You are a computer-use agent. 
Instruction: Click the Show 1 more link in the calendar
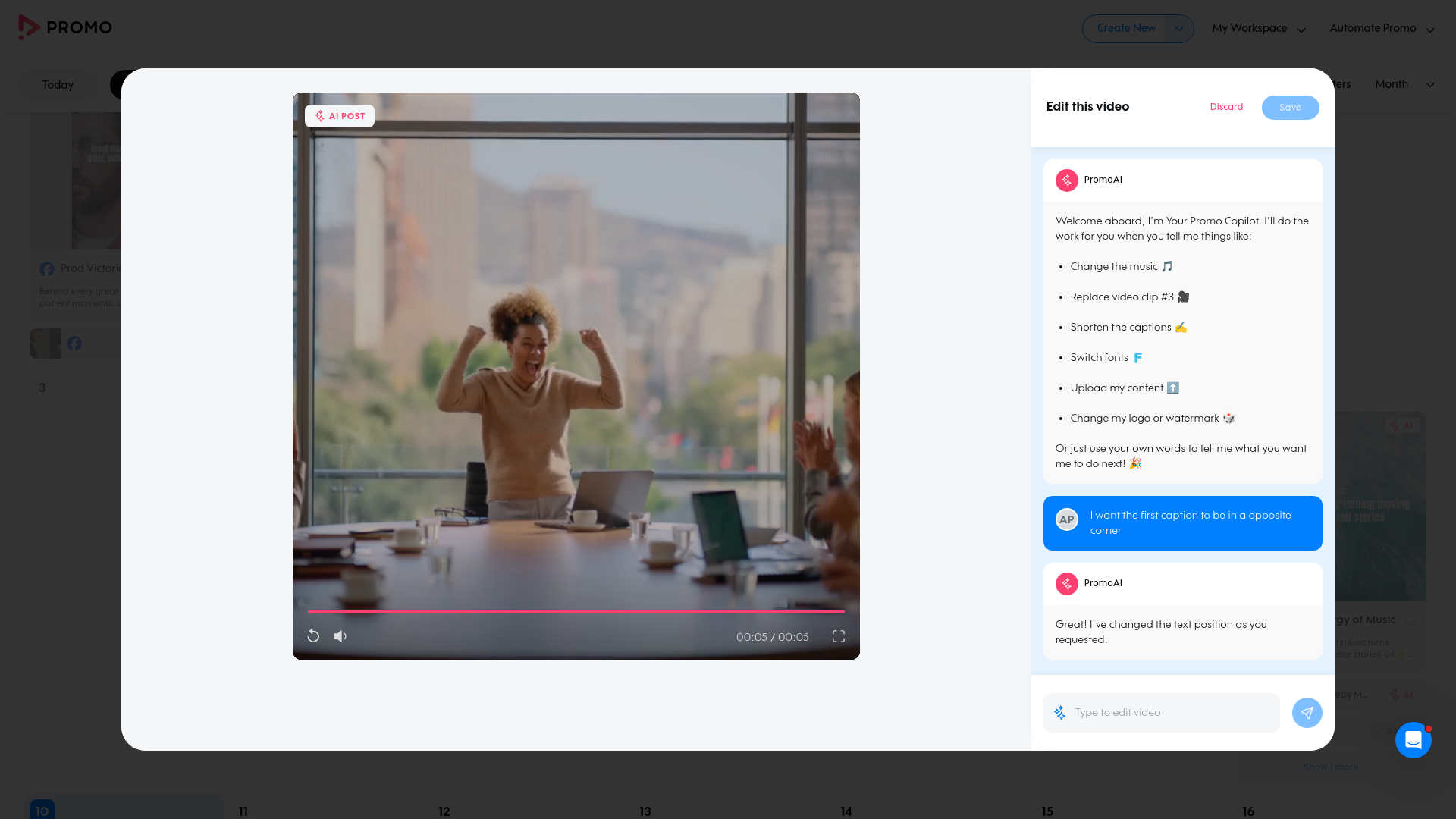pos(1331,767)
